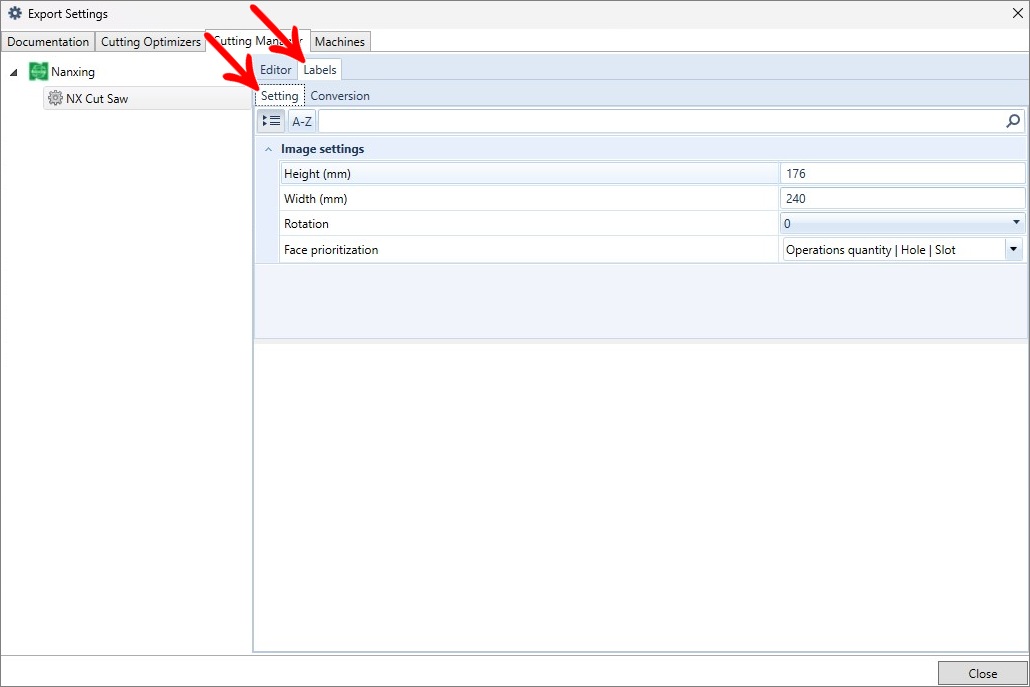Switch to the Documentation tab

48,41
